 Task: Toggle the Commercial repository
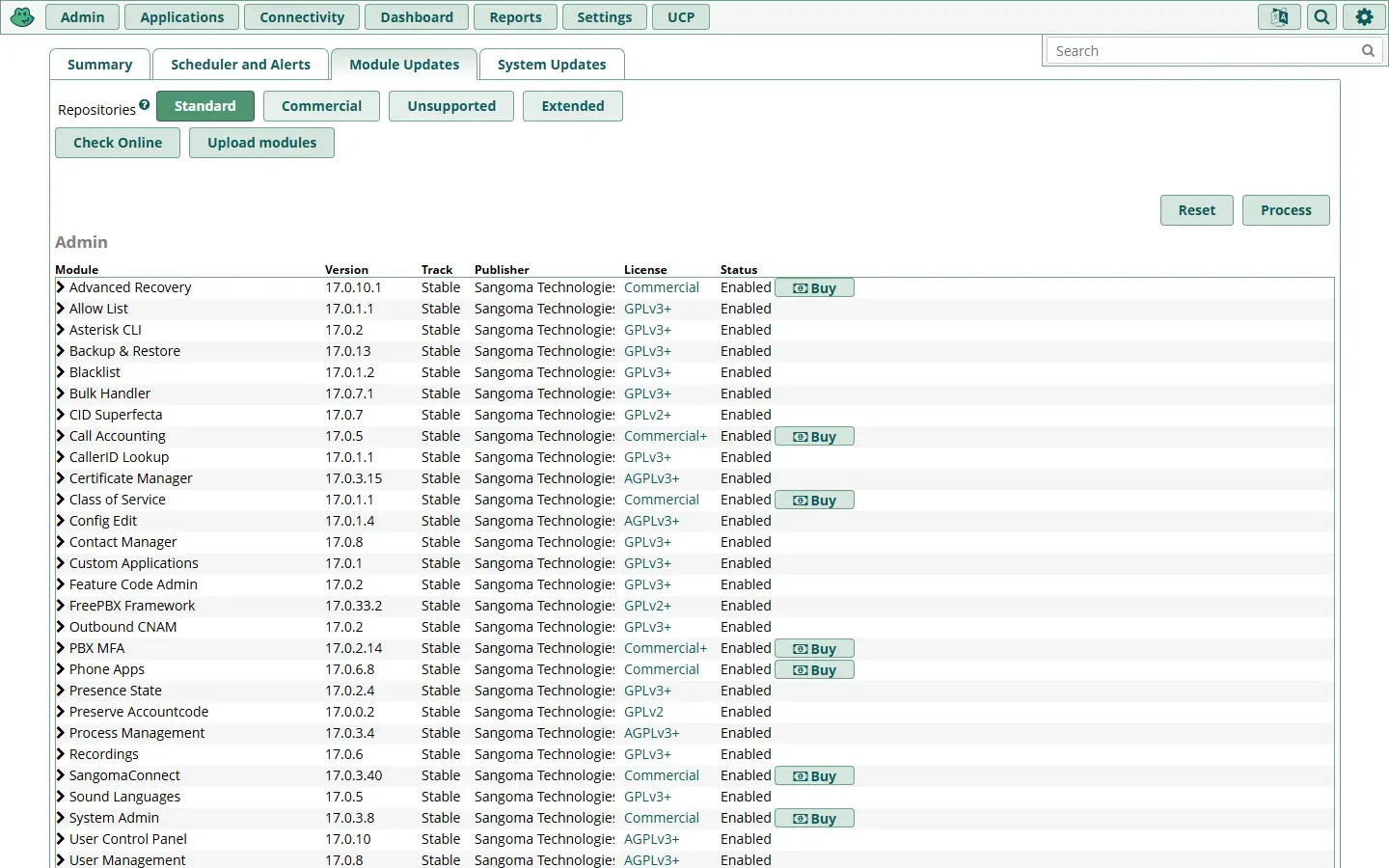[321, 106]
